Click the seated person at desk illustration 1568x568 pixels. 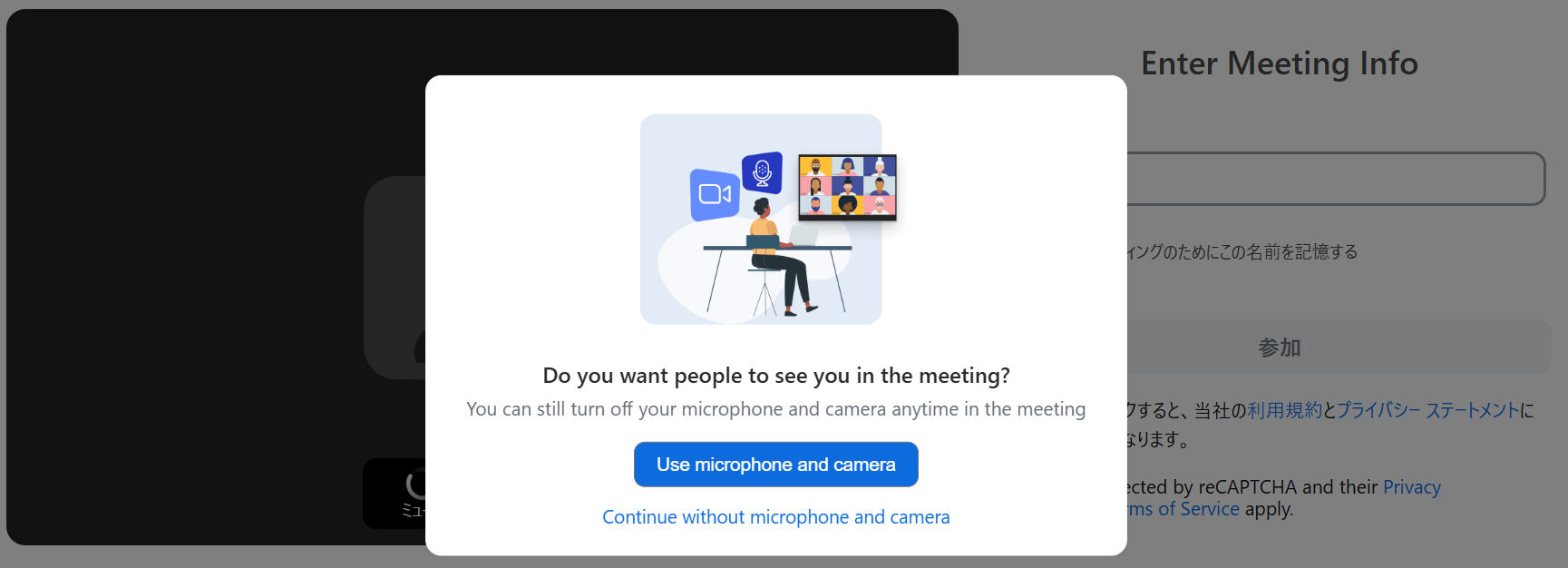point(777,258)
